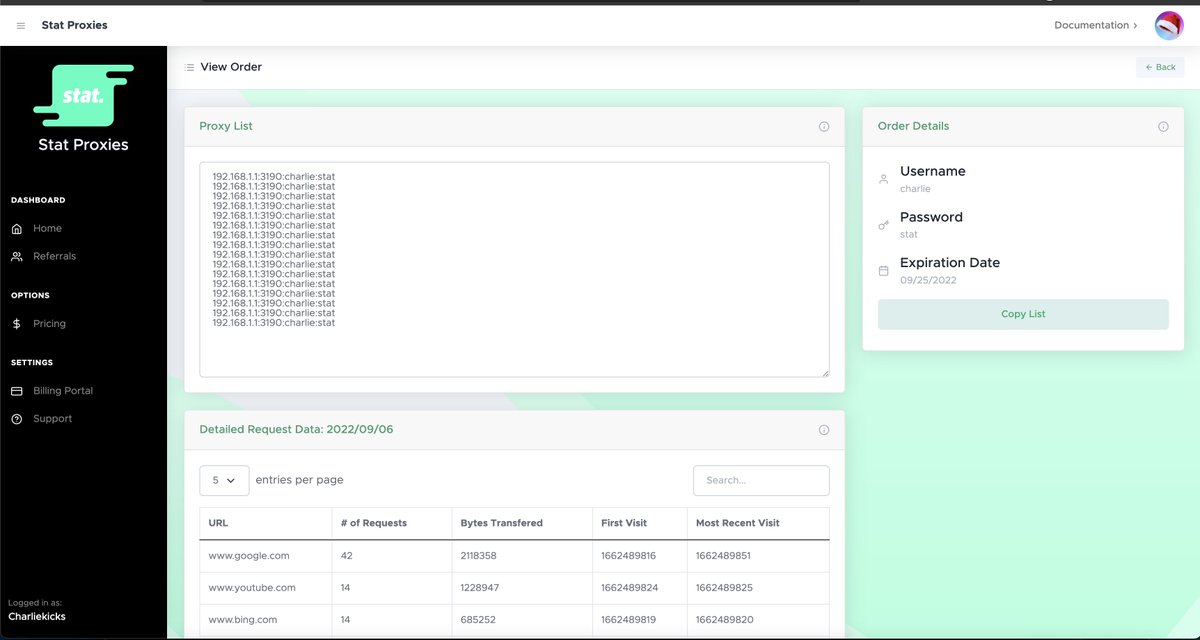Click the Search field in request table
1200x640 pixels.
pyautogui.click(x=761, y=480)
